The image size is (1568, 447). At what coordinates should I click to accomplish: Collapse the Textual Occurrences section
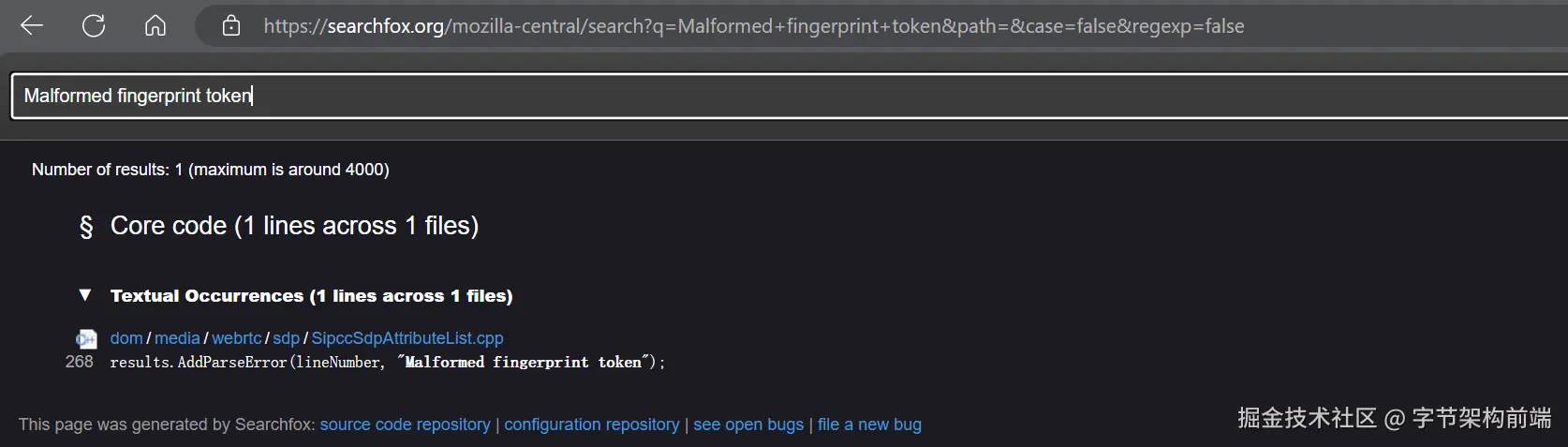tap(85, 295)
